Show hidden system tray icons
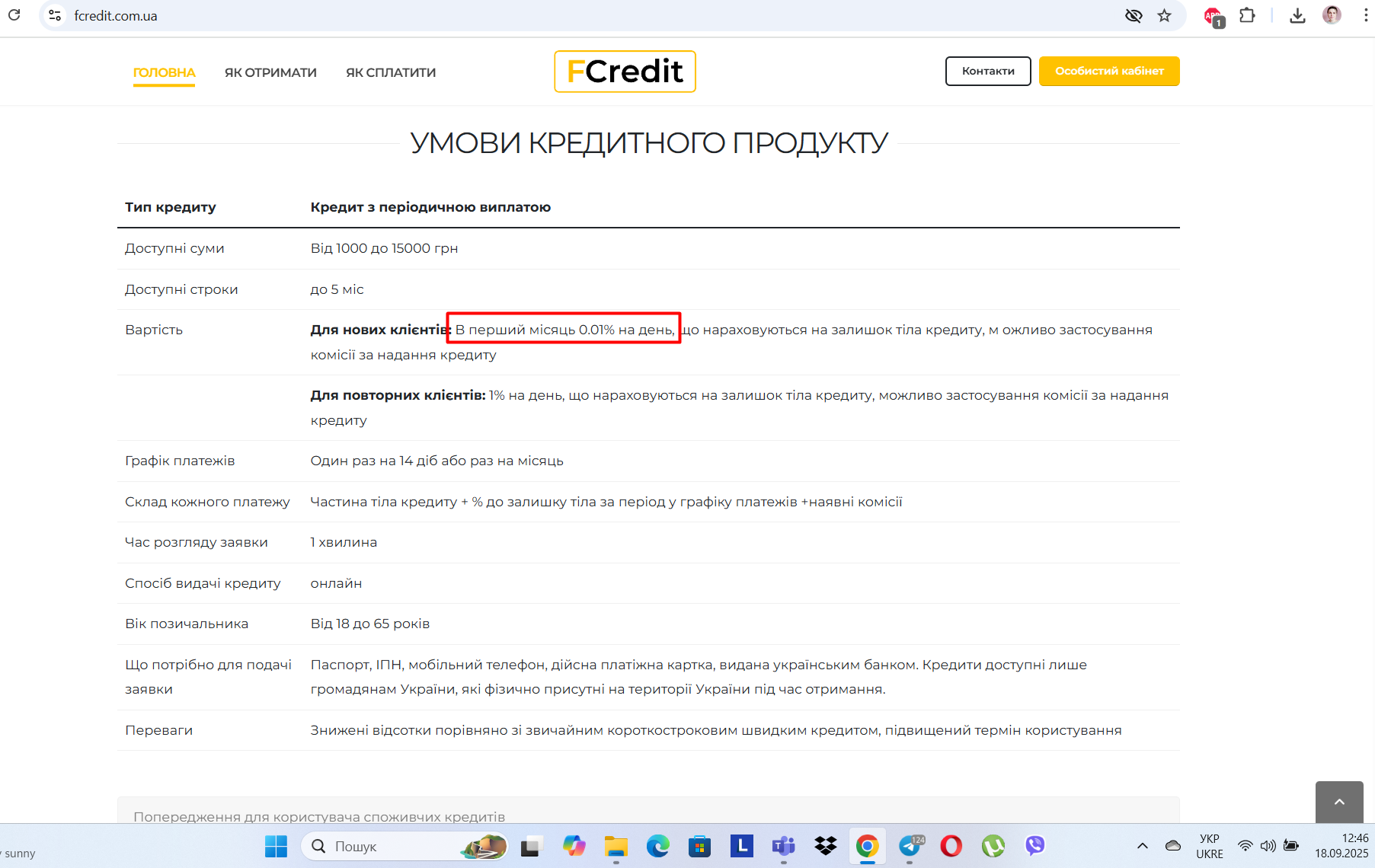Screen dimensions: 1375x868 [1142, 846]
